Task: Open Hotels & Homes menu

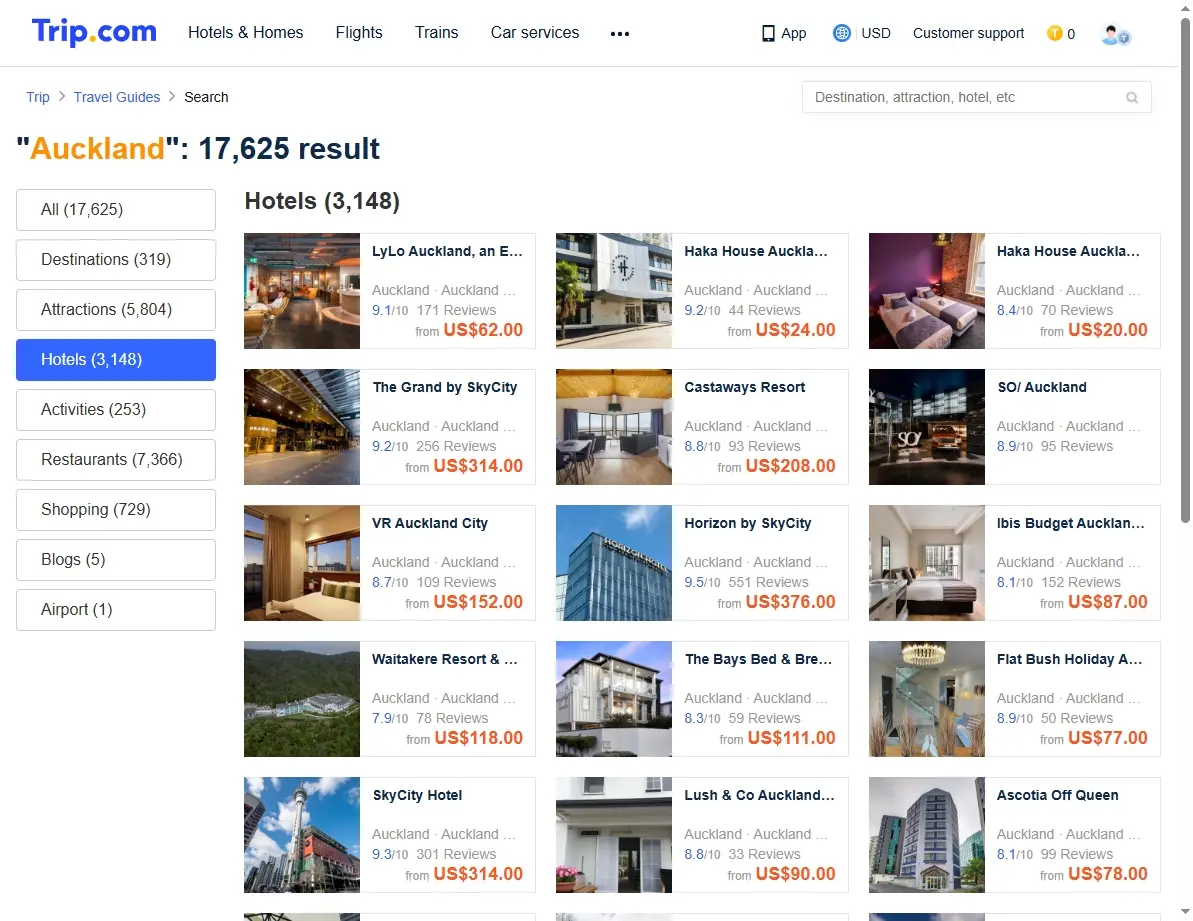Action: coord(246,33)
